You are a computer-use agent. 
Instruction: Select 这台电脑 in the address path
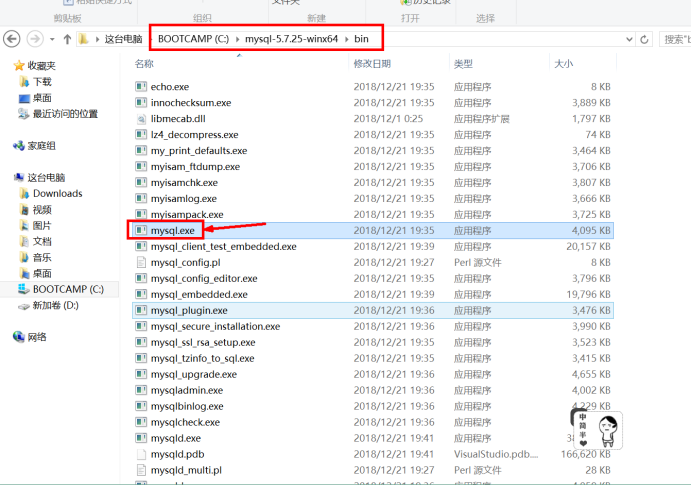(124, 39)
